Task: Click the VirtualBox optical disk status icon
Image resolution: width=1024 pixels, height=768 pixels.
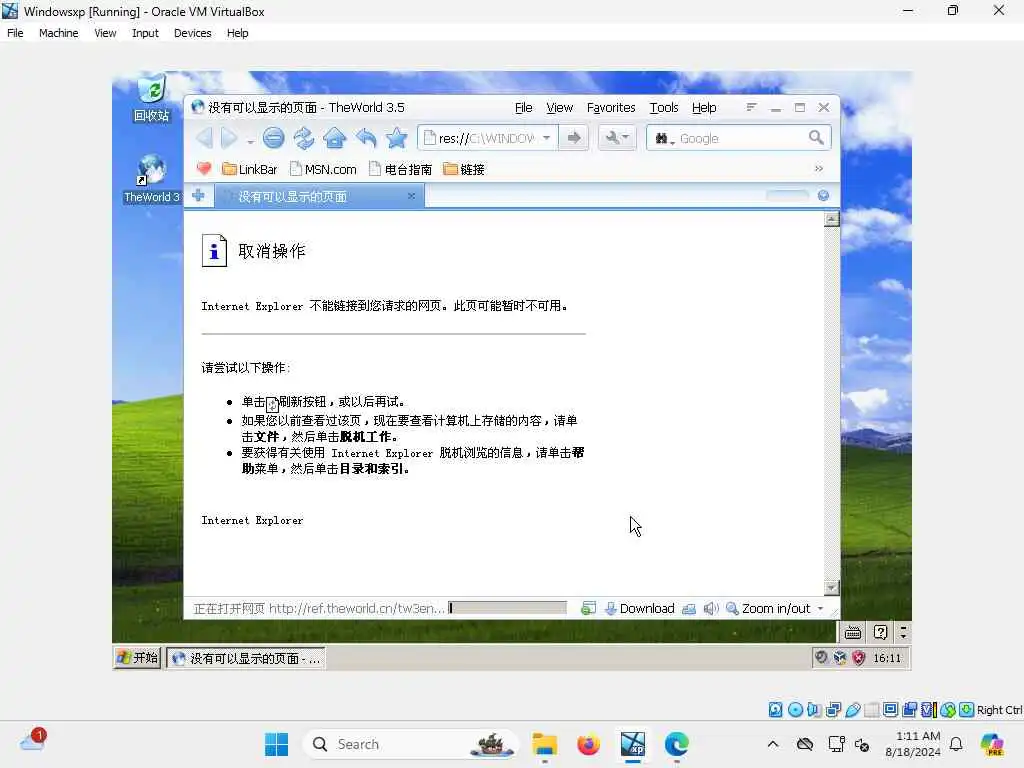Action: [795, 710]
